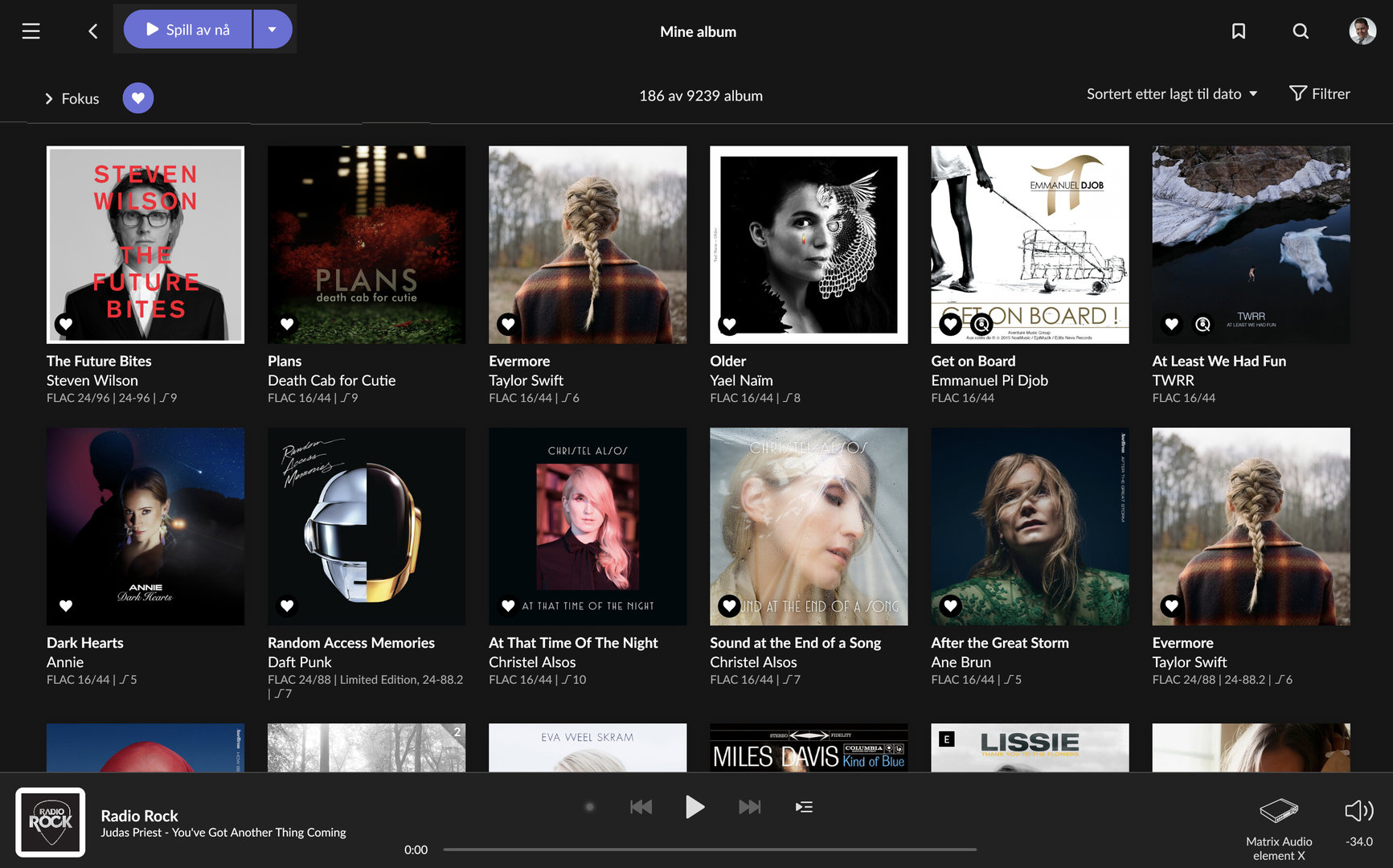Skip to next track
Screen dimensions: 1393x868
[750, 807]
